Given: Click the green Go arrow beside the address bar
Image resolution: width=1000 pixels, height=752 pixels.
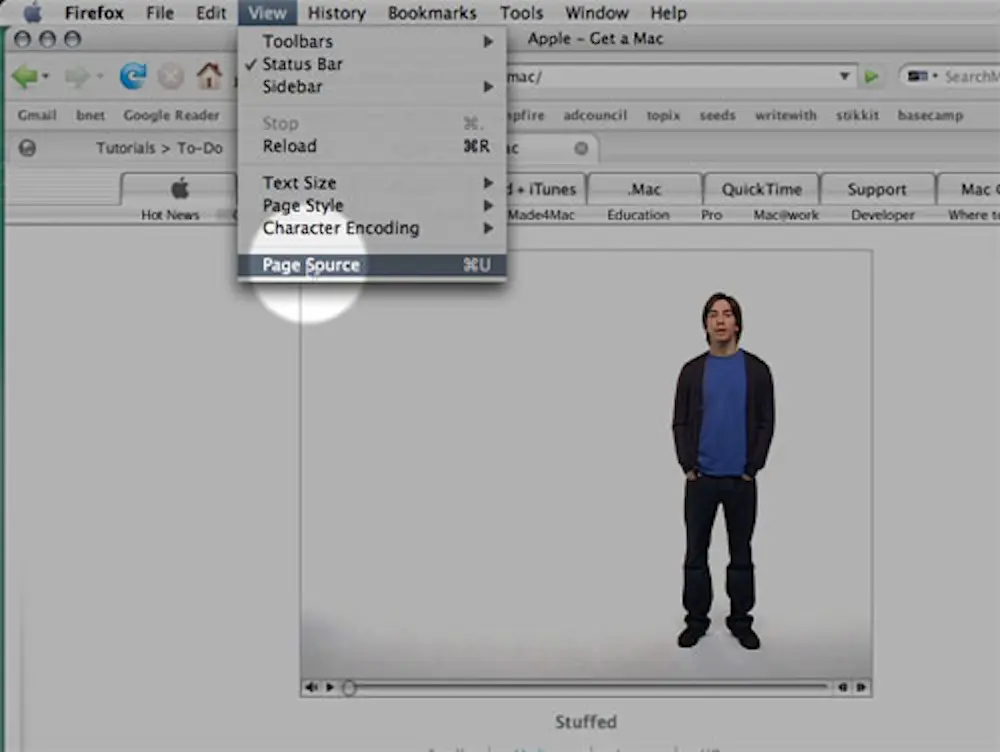Looking at the screenshot, I should pyautogui.click(x=870, y=76).
